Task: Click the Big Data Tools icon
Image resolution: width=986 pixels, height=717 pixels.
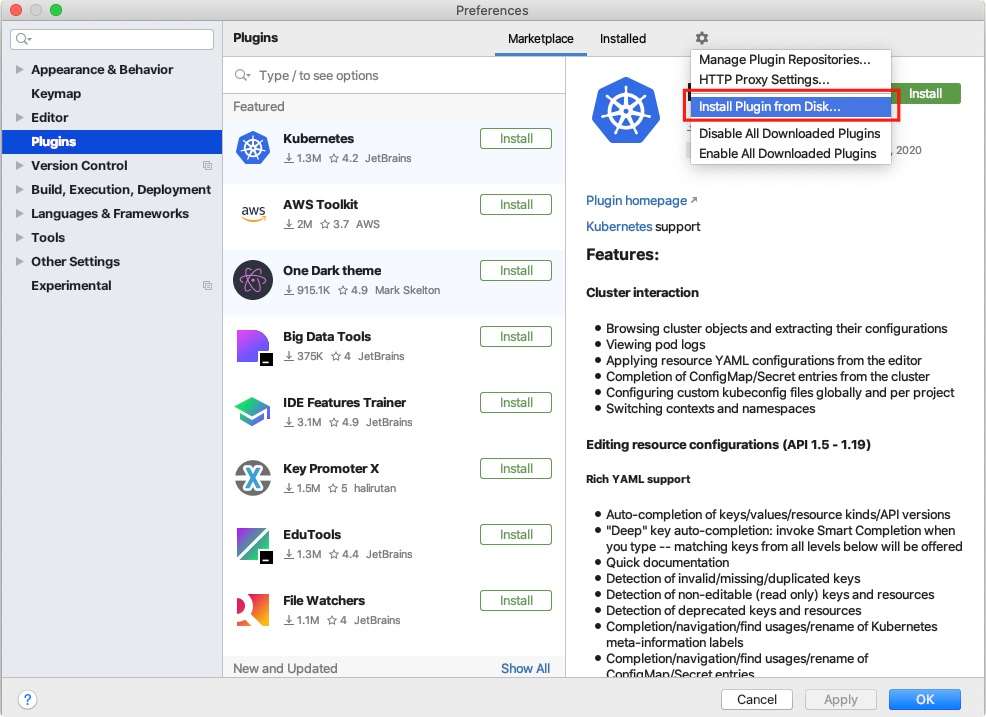Action: tap(254, 347)
